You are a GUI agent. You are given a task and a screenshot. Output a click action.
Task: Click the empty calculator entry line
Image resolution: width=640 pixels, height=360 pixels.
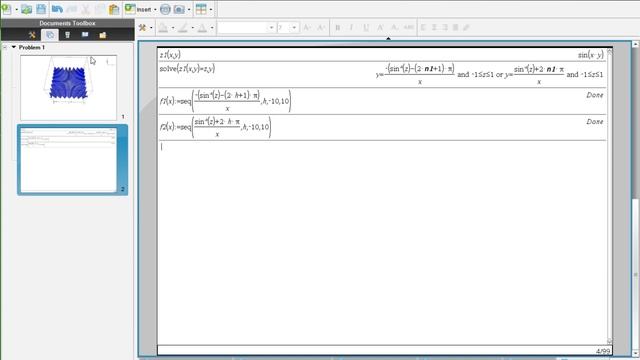tap(382, 147)
